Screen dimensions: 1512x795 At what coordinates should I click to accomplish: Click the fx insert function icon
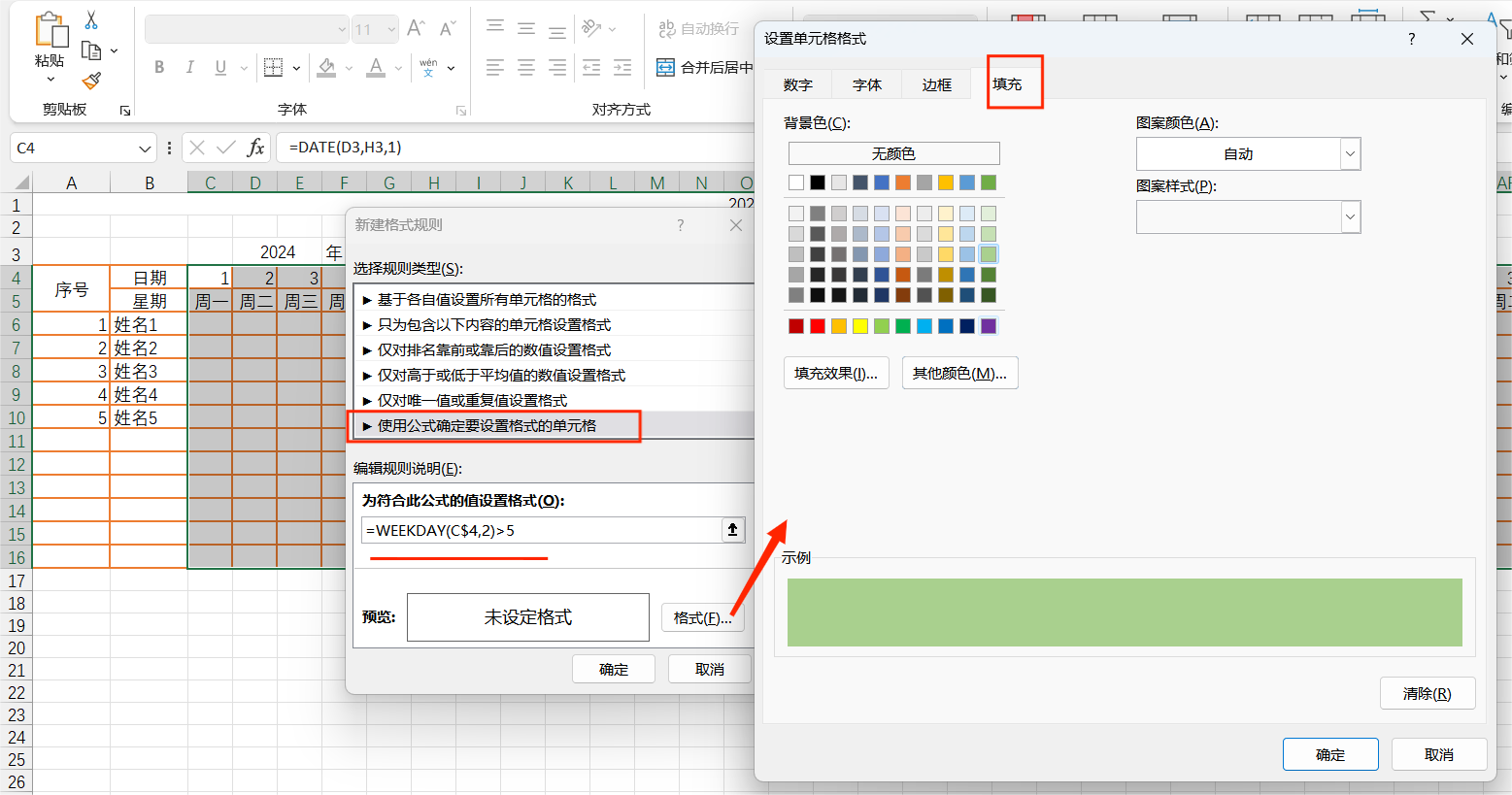pos(254,148)
